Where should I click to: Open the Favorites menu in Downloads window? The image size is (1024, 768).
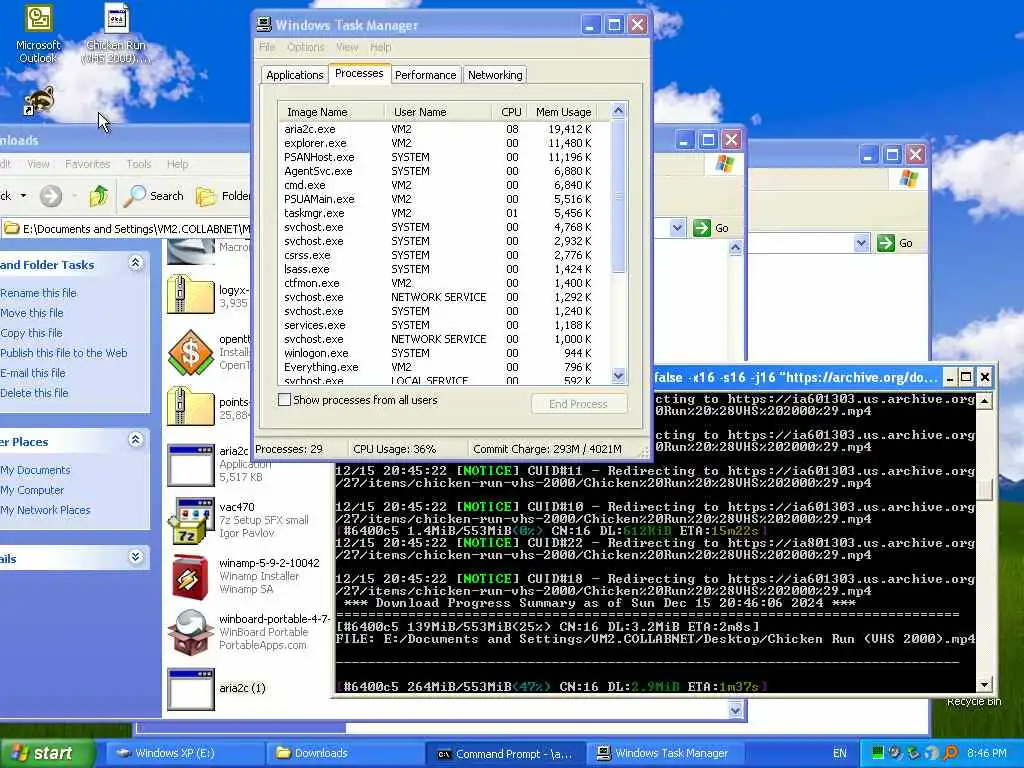click(x=88, y=164)
